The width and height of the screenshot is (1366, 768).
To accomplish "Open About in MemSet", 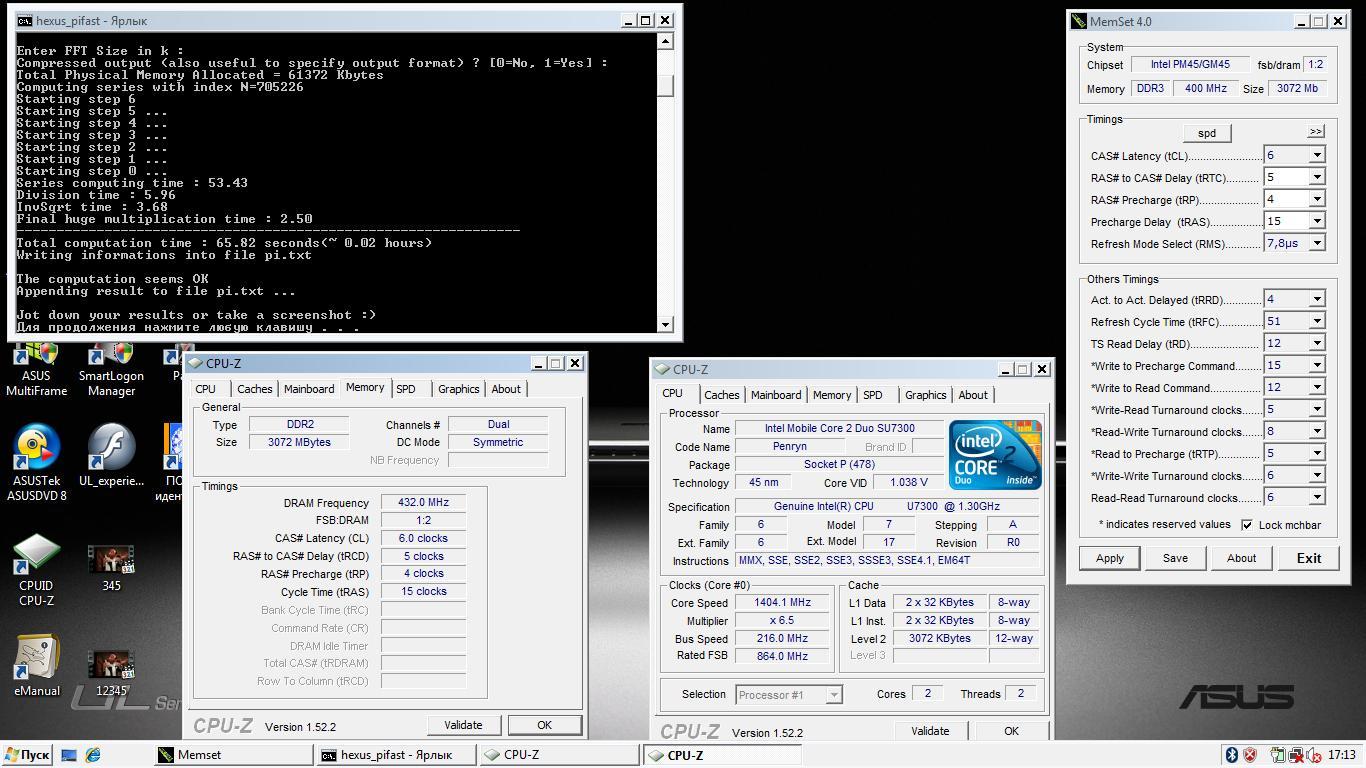I will [1241, 559].
